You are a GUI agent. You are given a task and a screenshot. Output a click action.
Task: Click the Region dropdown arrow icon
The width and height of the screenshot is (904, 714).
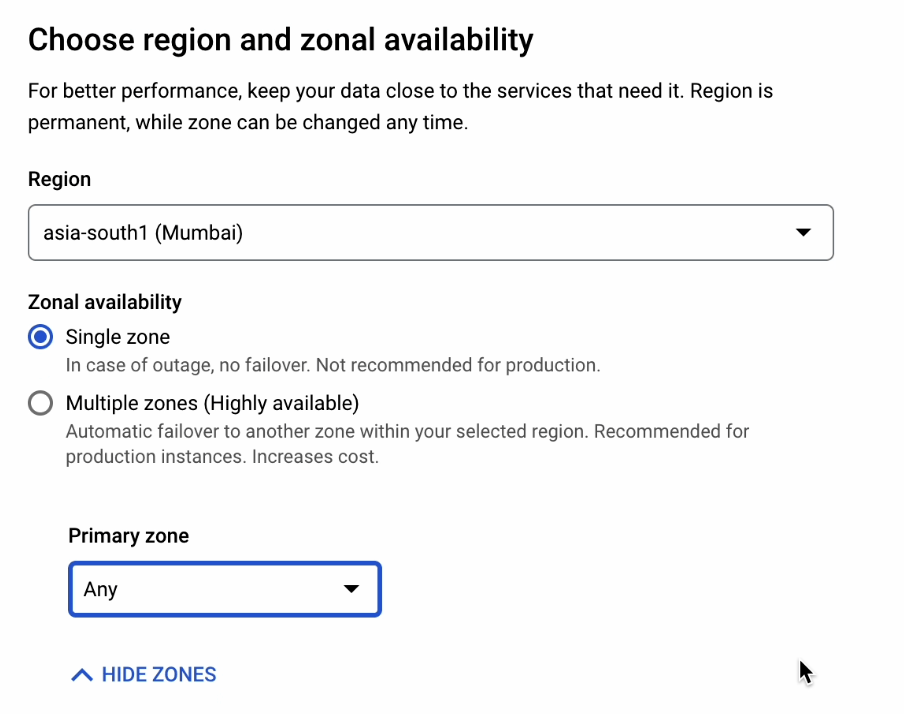pyautogui.click(x=802, y=233)
